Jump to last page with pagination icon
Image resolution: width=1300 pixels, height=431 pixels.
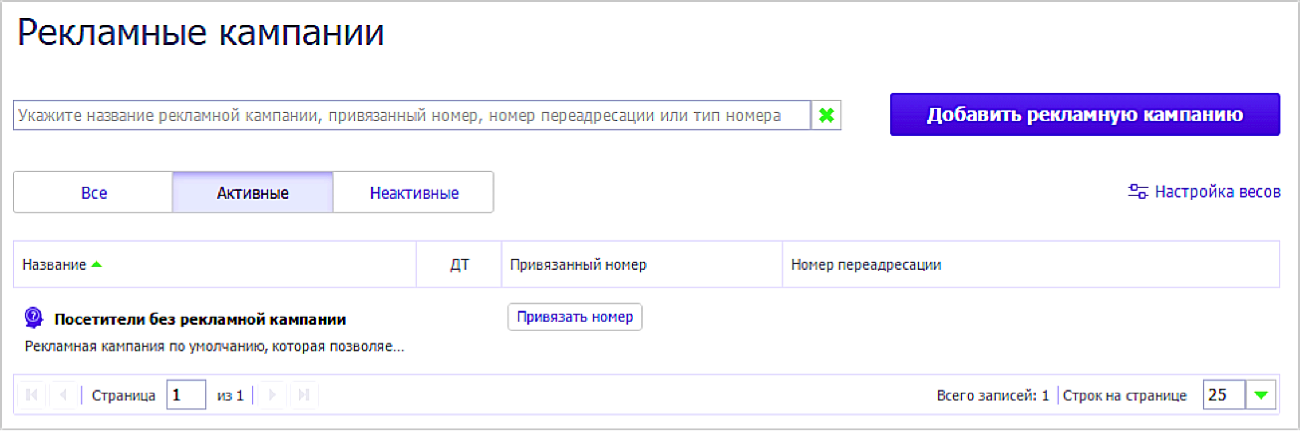pos(302,396)
